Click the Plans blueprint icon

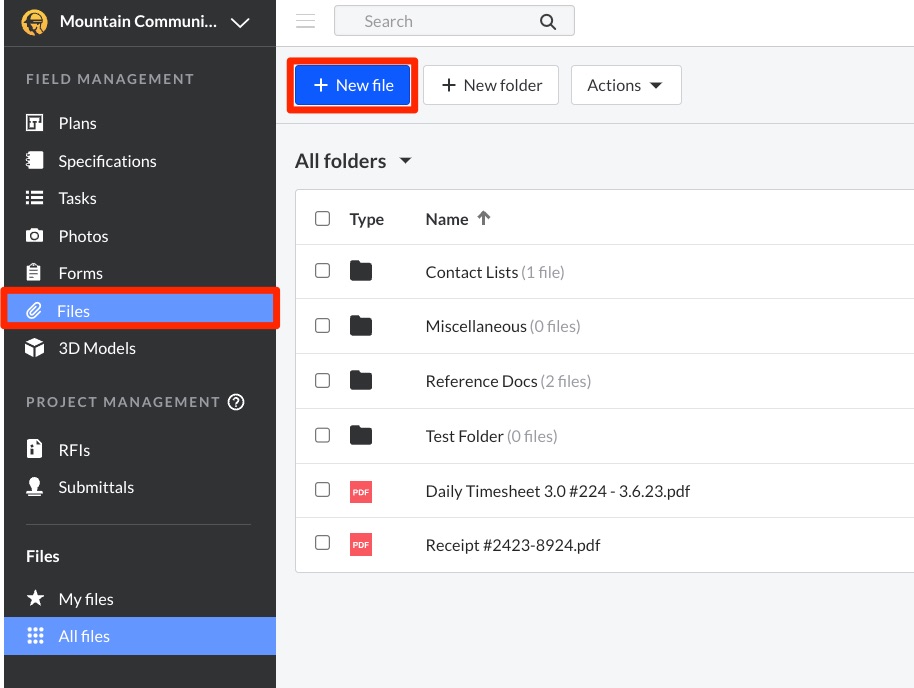[34, 122]
